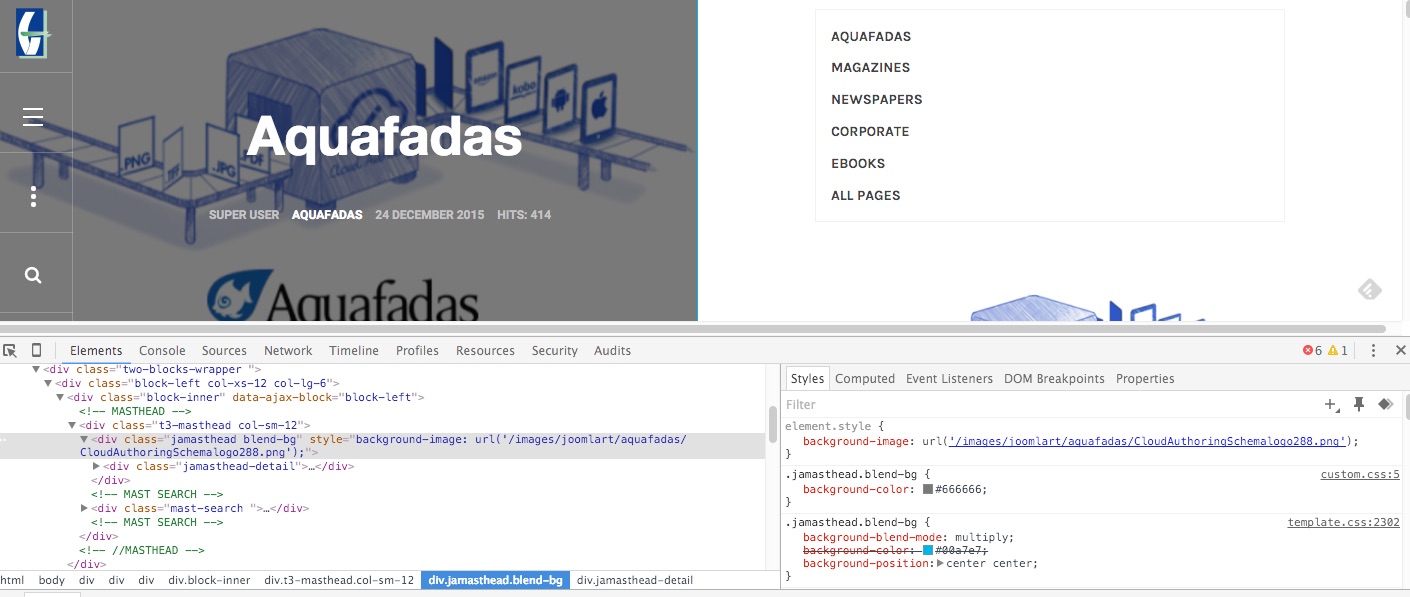This screenshot has height=597, width=1410.
Task: Open the CloudAuthoringSchemalogo288.png URL link
Action: point(1148,441)
